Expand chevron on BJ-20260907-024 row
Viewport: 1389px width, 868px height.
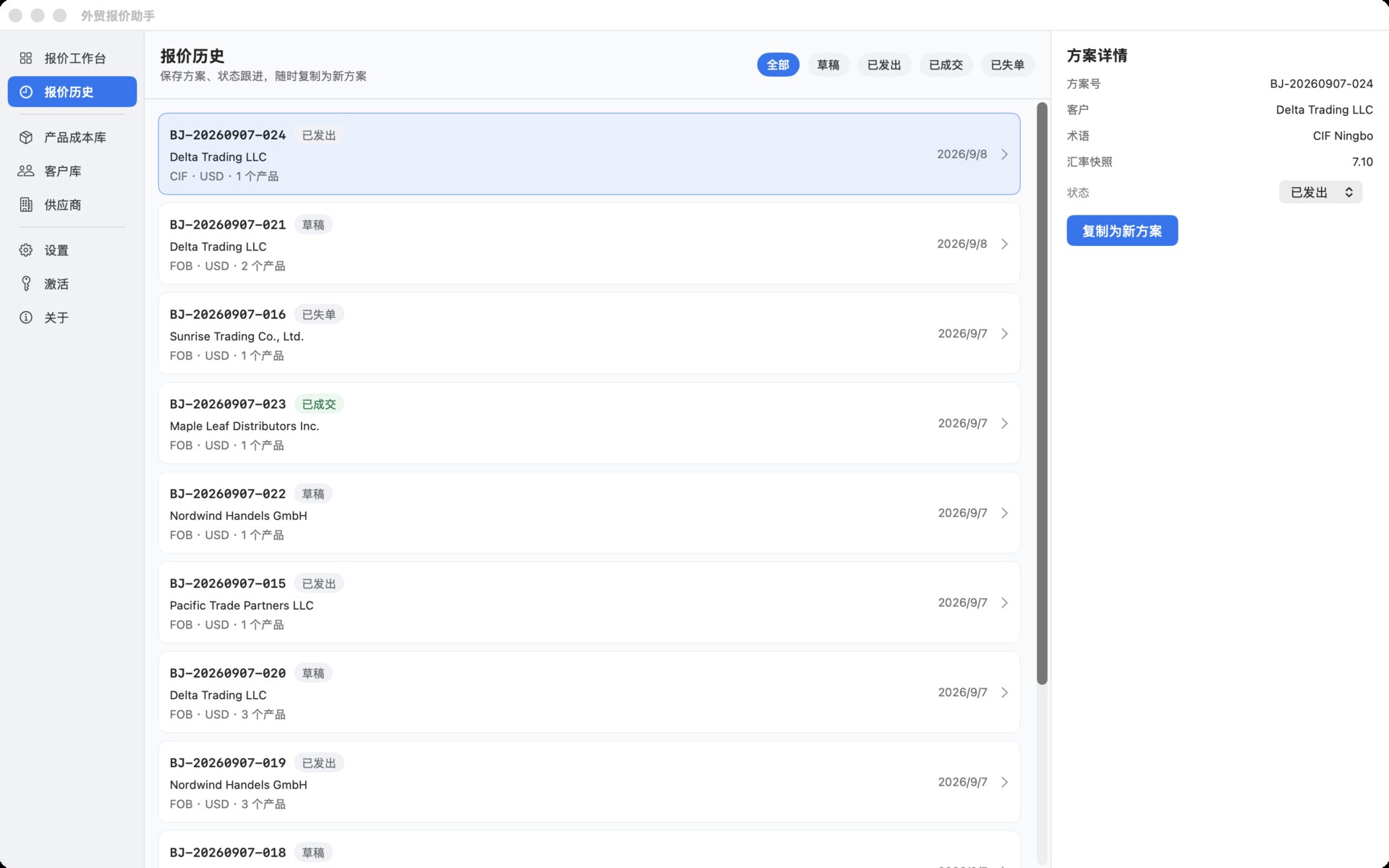pyautogui.click(x=1005, y=154)
